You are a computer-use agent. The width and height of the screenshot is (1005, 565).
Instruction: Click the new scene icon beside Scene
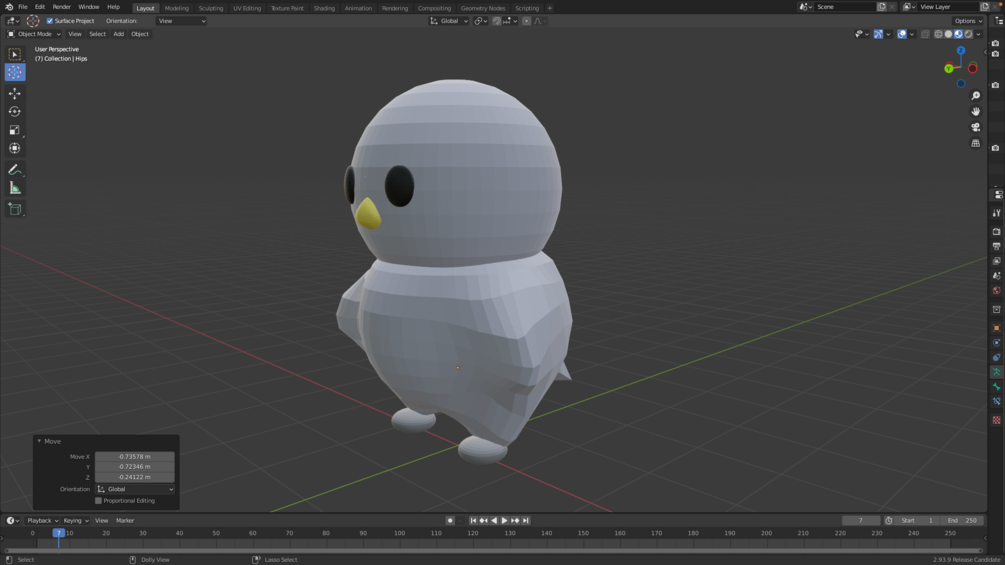tap(881, 7)
